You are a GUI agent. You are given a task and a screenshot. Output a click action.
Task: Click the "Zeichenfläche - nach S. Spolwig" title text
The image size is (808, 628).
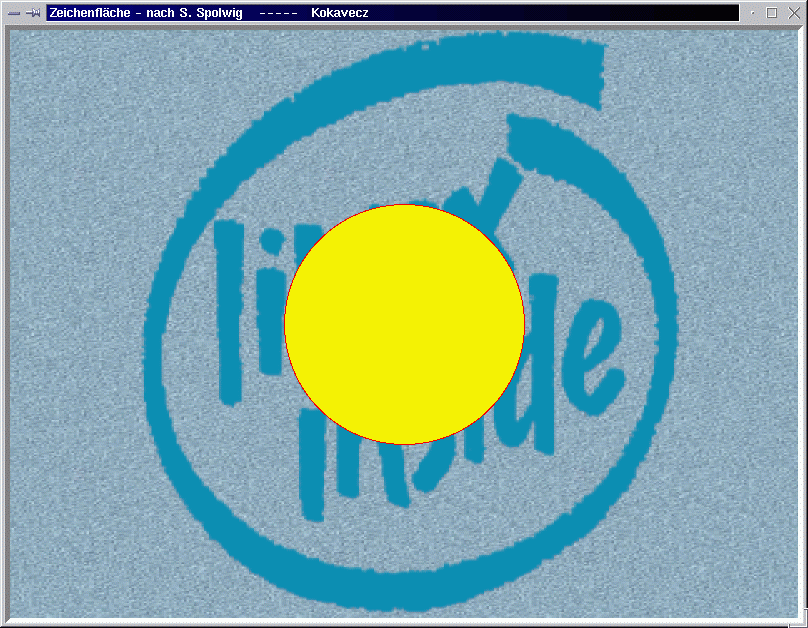click(x=145, y=13)
